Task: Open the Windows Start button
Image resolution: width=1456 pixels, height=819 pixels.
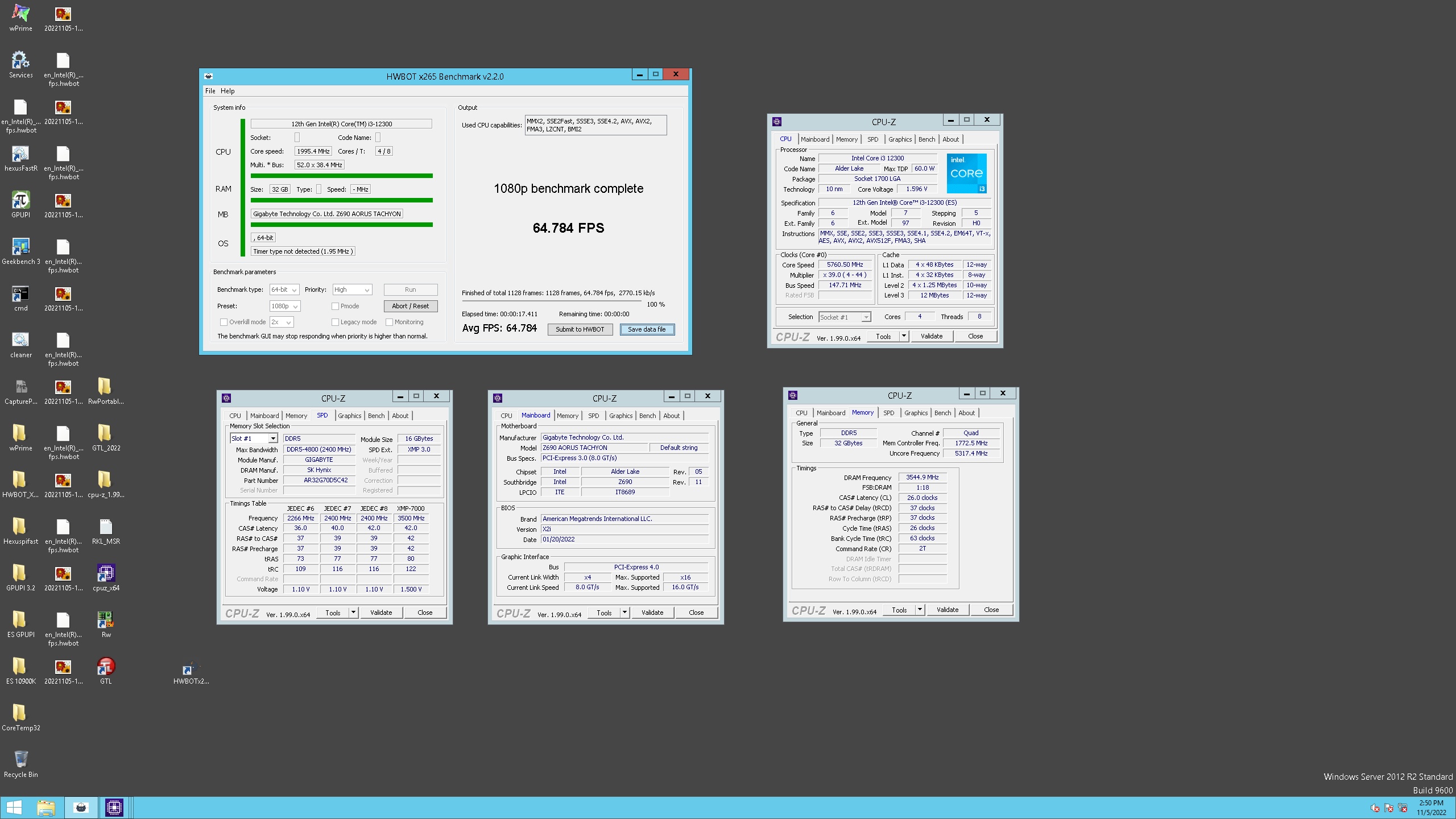Action: (x=14, y=808)
